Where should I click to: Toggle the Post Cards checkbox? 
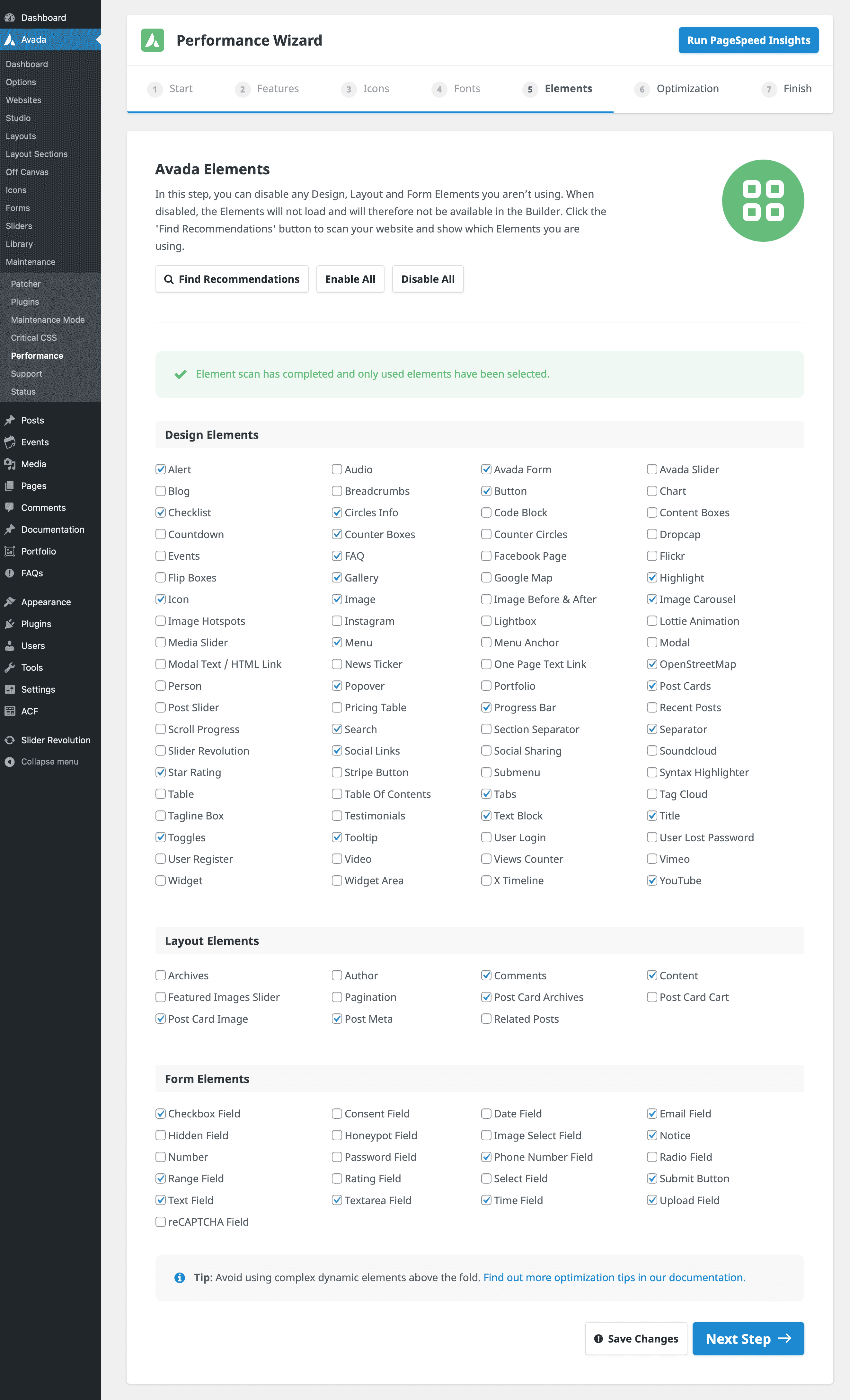pyautogui.click(x=651, y=686)
